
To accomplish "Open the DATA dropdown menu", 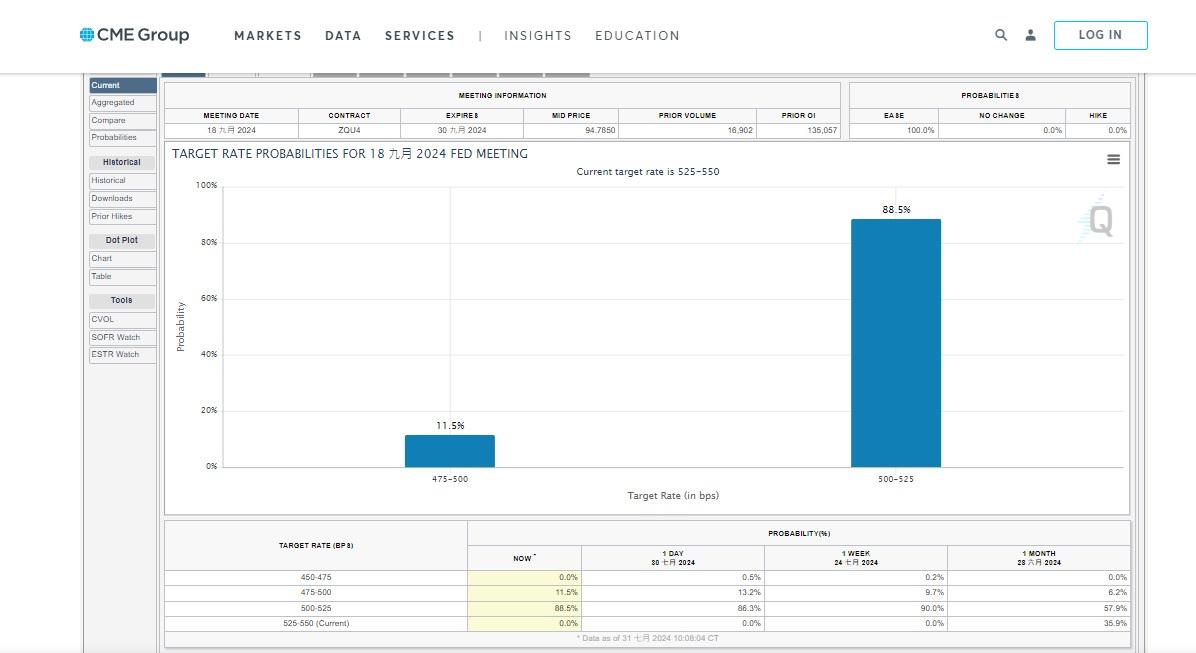I will [343, 36].
